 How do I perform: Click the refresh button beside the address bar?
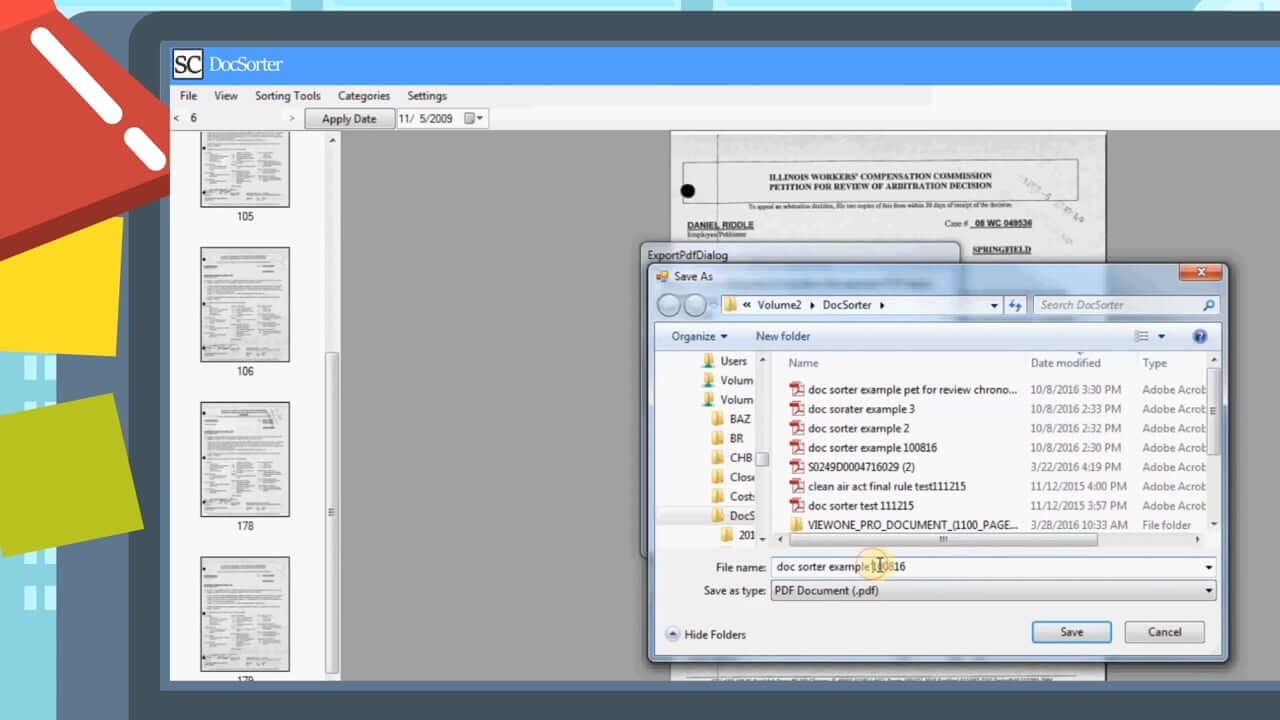[x=1016, y=305]
